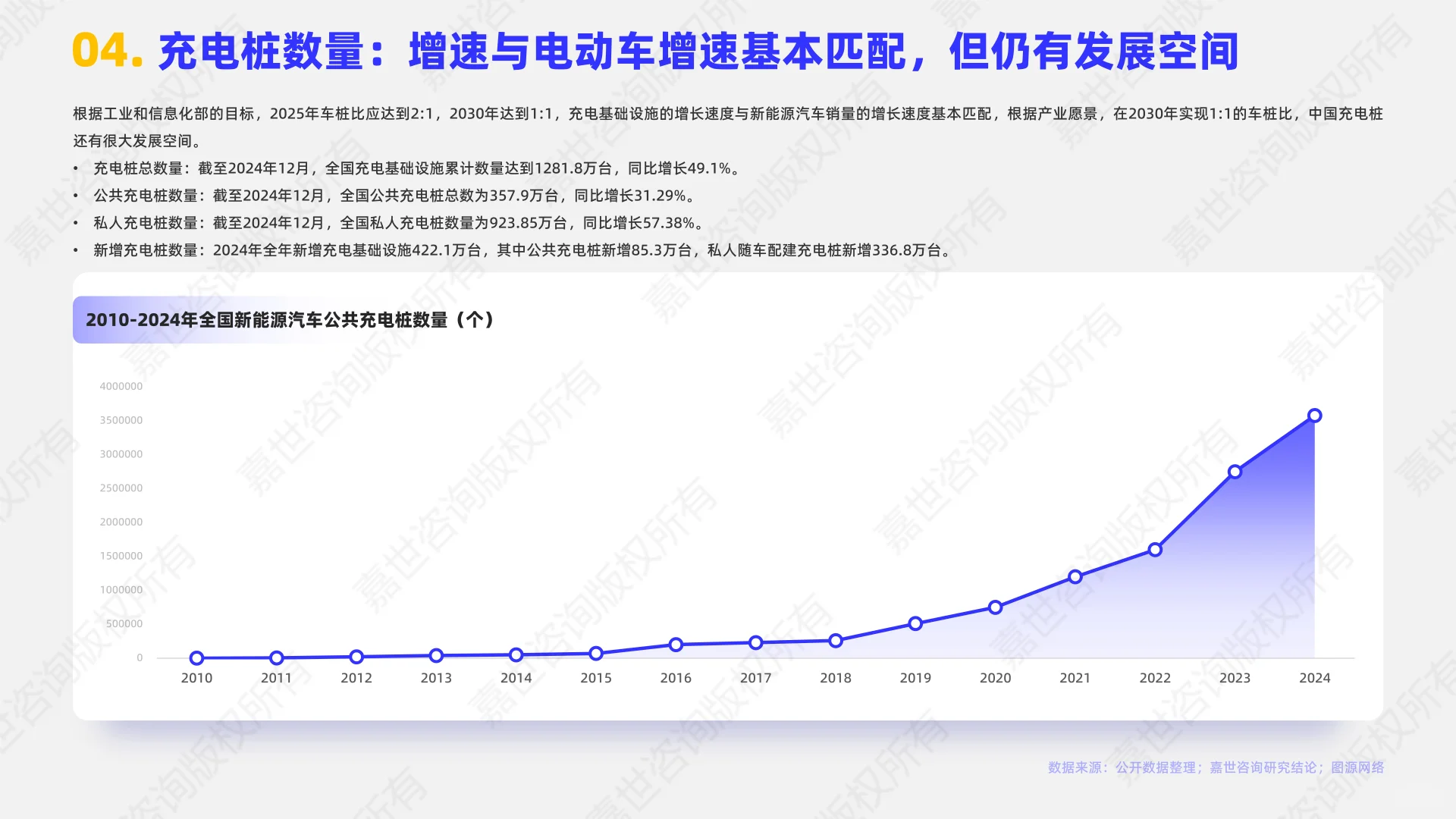Select the 2020 data point circle
This screenshot has height=819, width=1456.
(x=995, y=607)
